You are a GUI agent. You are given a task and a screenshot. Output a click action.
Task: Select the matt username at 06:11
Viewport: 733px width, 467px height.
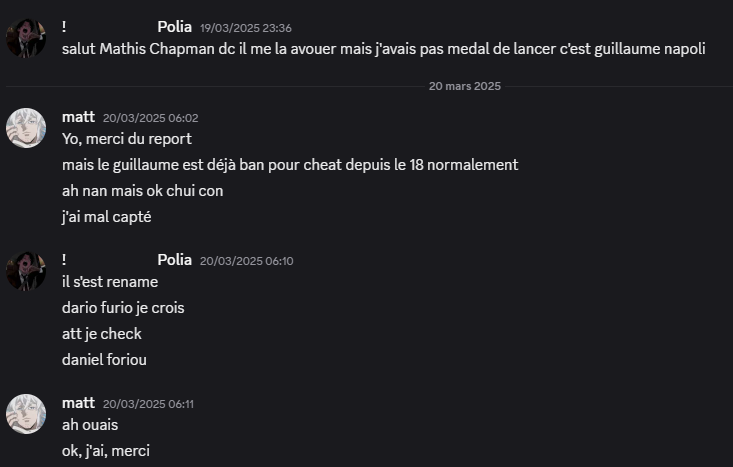[78, 403]
